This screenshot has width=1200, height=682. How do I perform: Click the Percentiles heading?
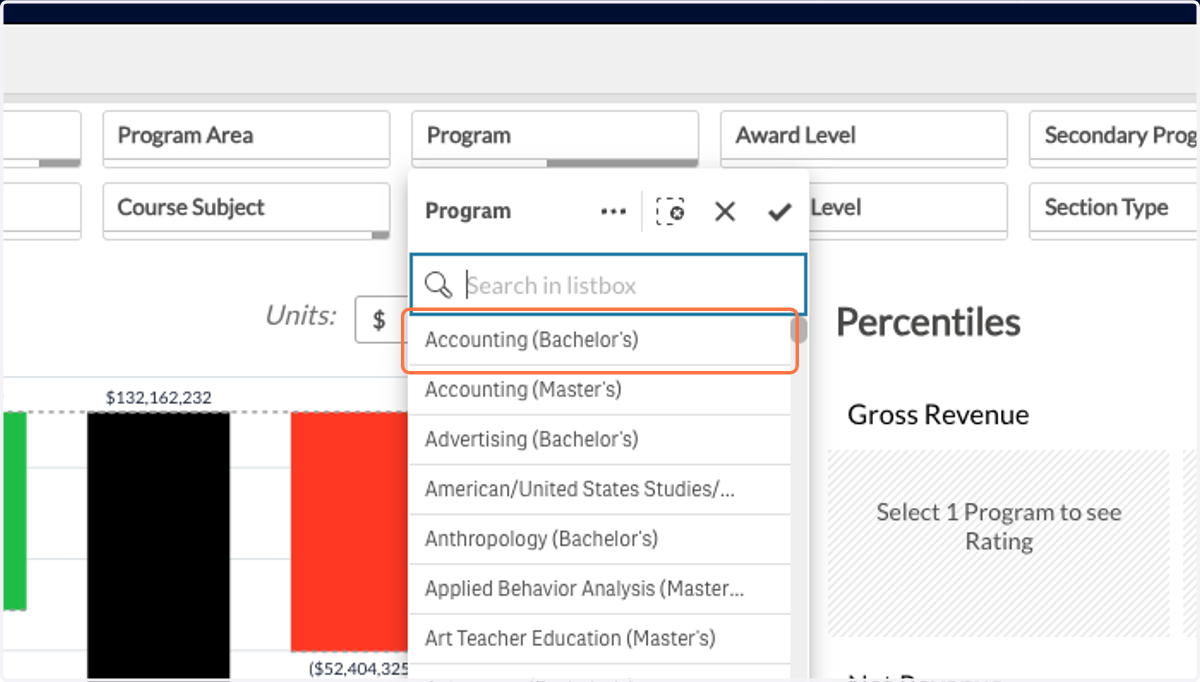point(928,322)
